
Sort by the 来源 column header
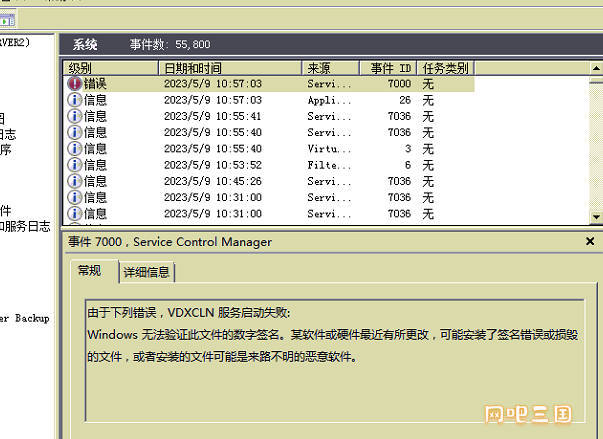tap(330, 68)
